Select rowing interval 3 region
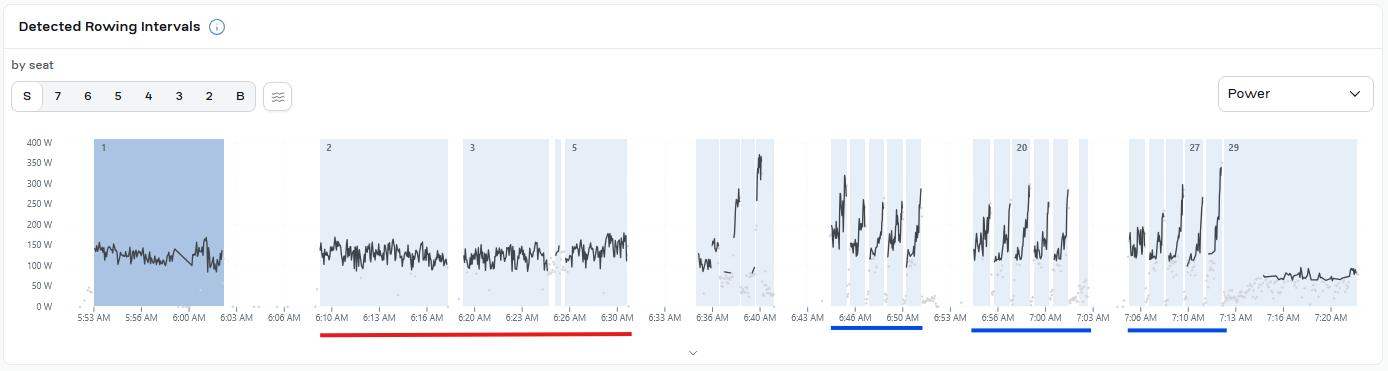 [506, 222]
